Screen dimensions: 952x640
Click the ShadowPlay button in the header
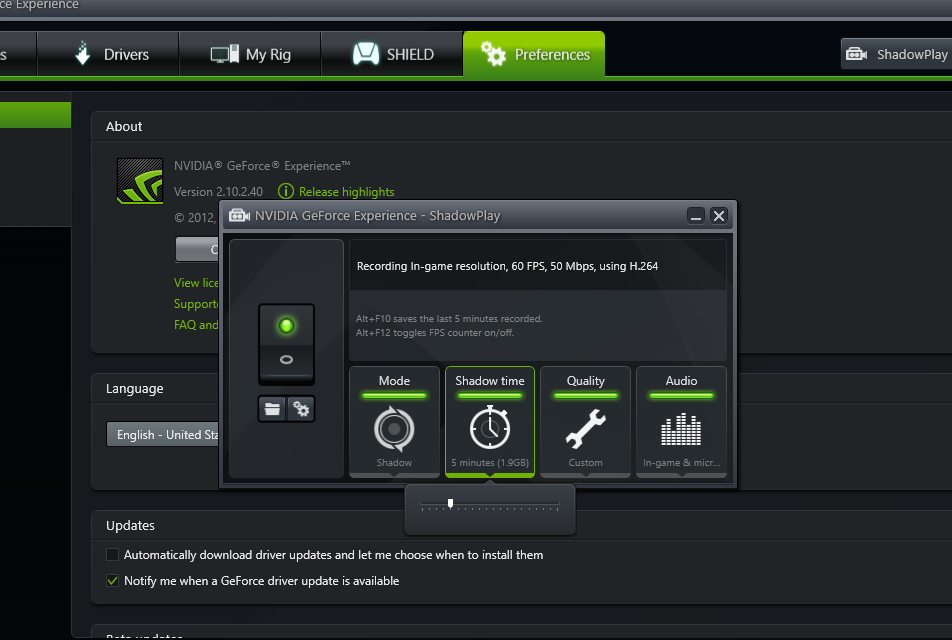tap(896, 54)
